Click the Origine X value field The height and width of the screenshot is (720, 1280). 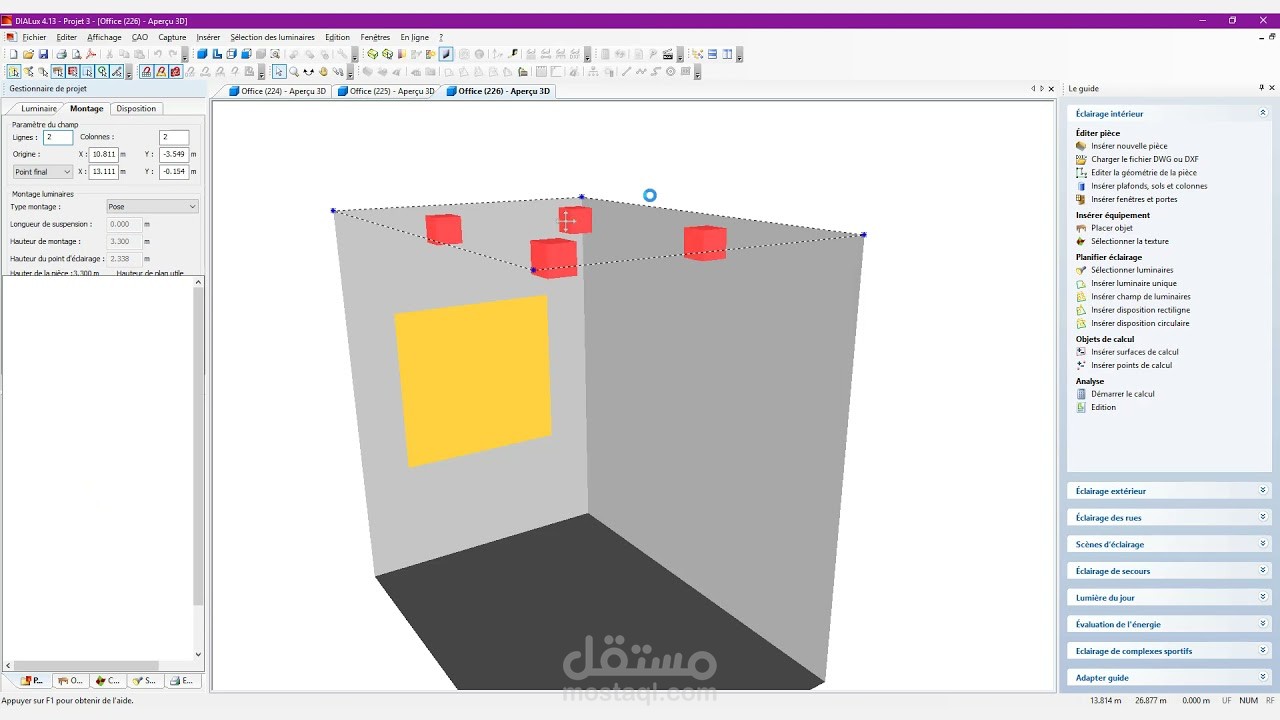pos(104,155)
